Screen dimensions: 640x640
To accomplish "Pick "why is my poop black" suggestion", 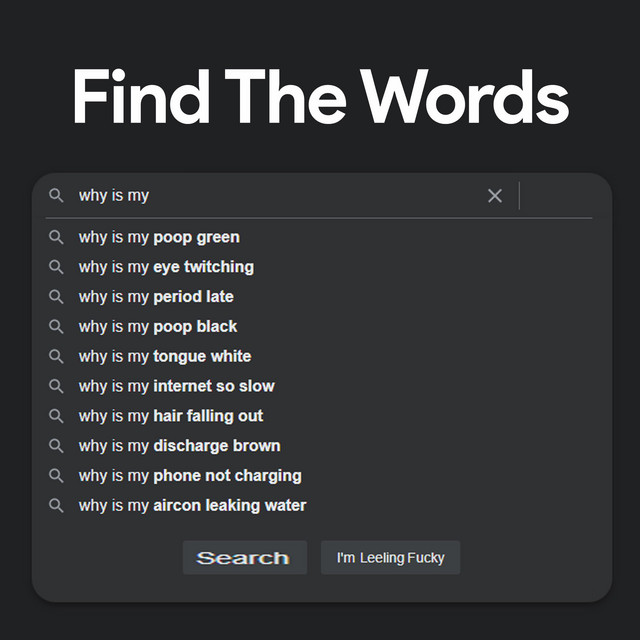I will [158, 326].
